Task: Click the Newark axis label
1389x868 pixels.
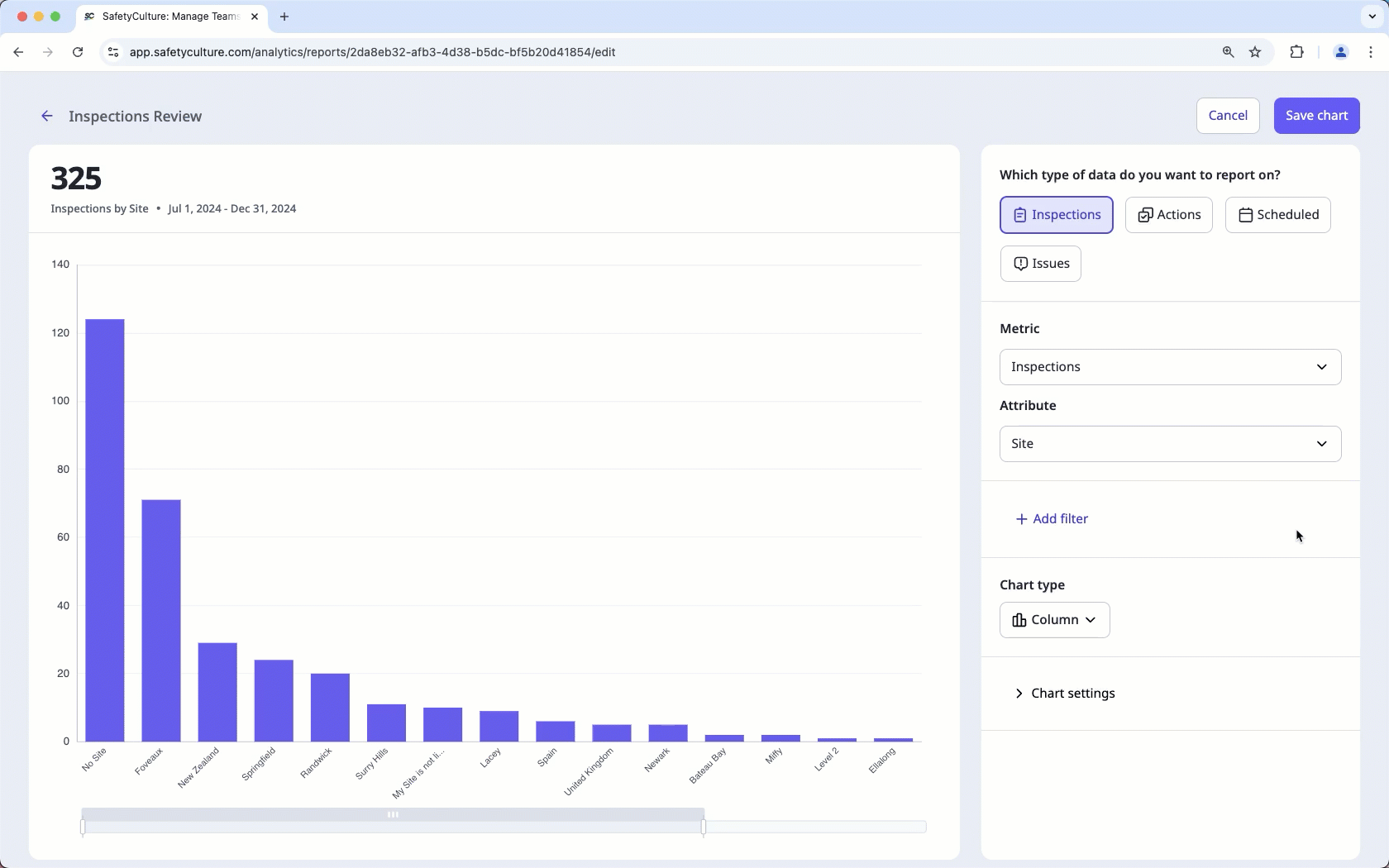Action: pyautogui.click(x=657, y=760)
